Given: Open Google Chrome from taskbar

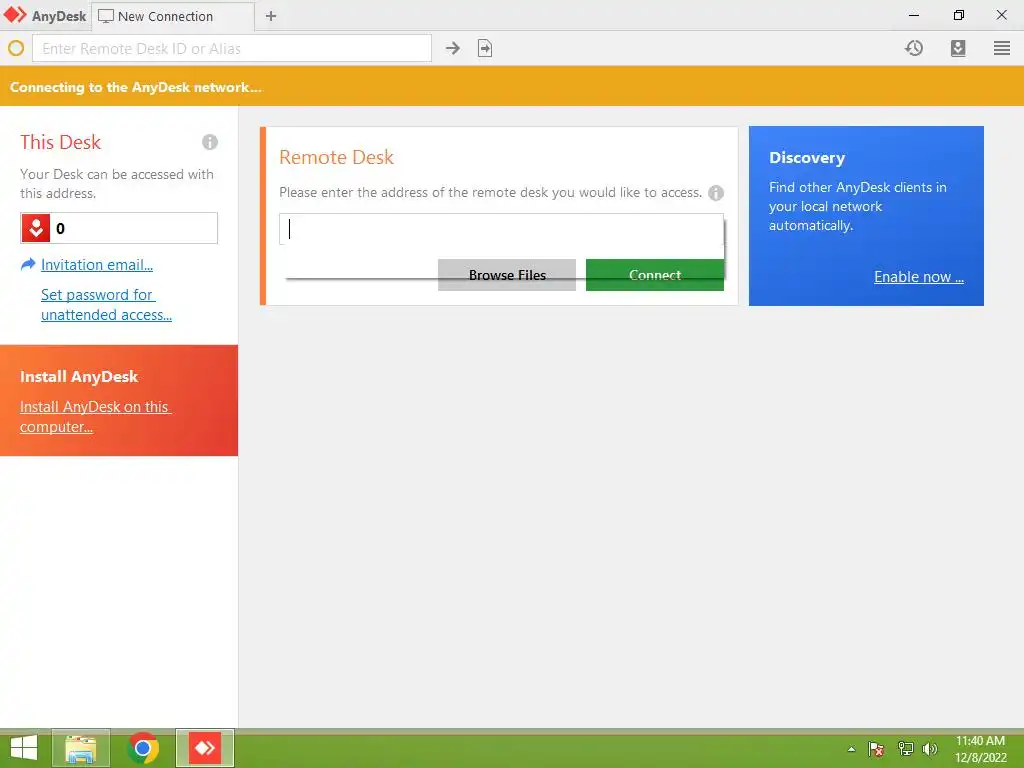Looking at the screenshot, I should click(x=142, y=748).
